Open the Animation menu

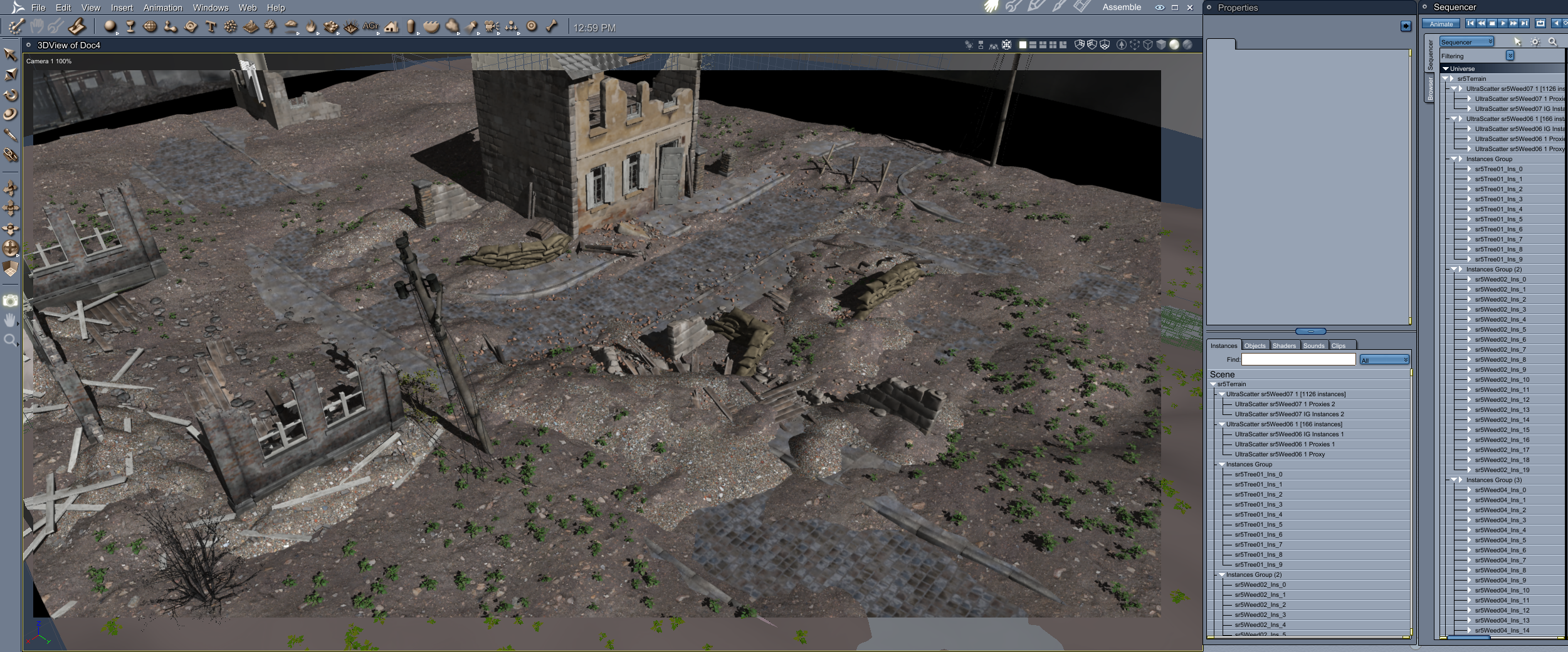click(162, 8)
